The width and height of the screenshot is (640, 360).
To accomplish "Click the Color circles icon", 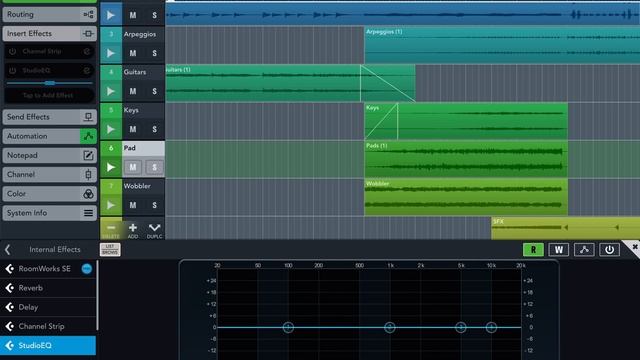I will [88, 193].
